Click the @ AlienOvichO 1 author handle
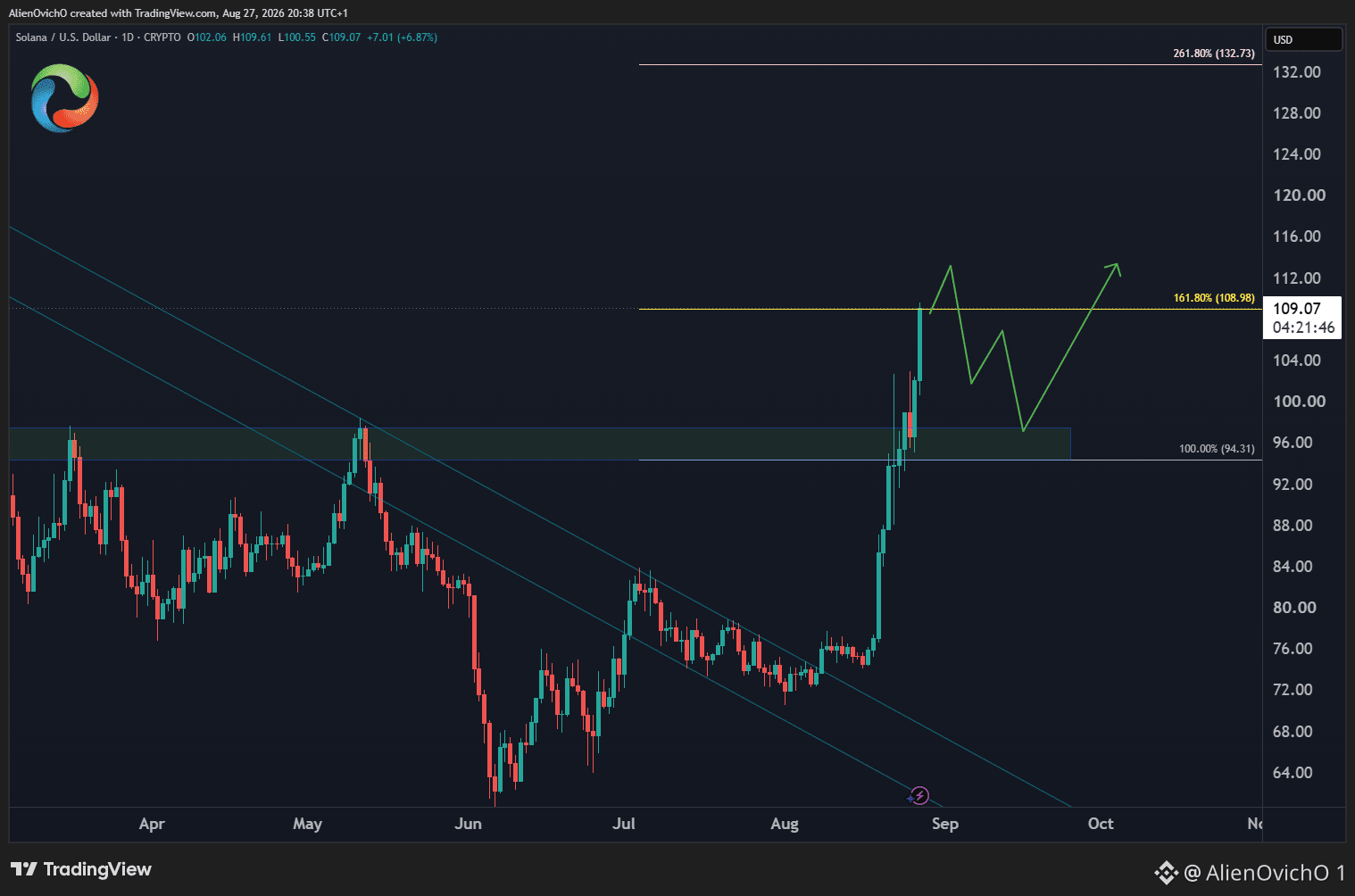This screenshot has height=896, width=1355. tap(1264, 873)
